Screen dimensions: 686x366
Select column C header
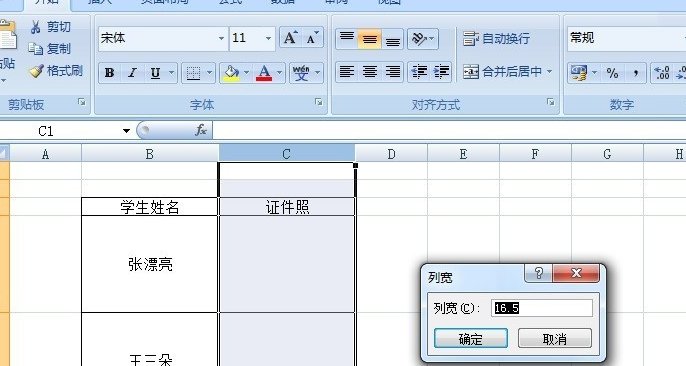click(x=287, y=154)
